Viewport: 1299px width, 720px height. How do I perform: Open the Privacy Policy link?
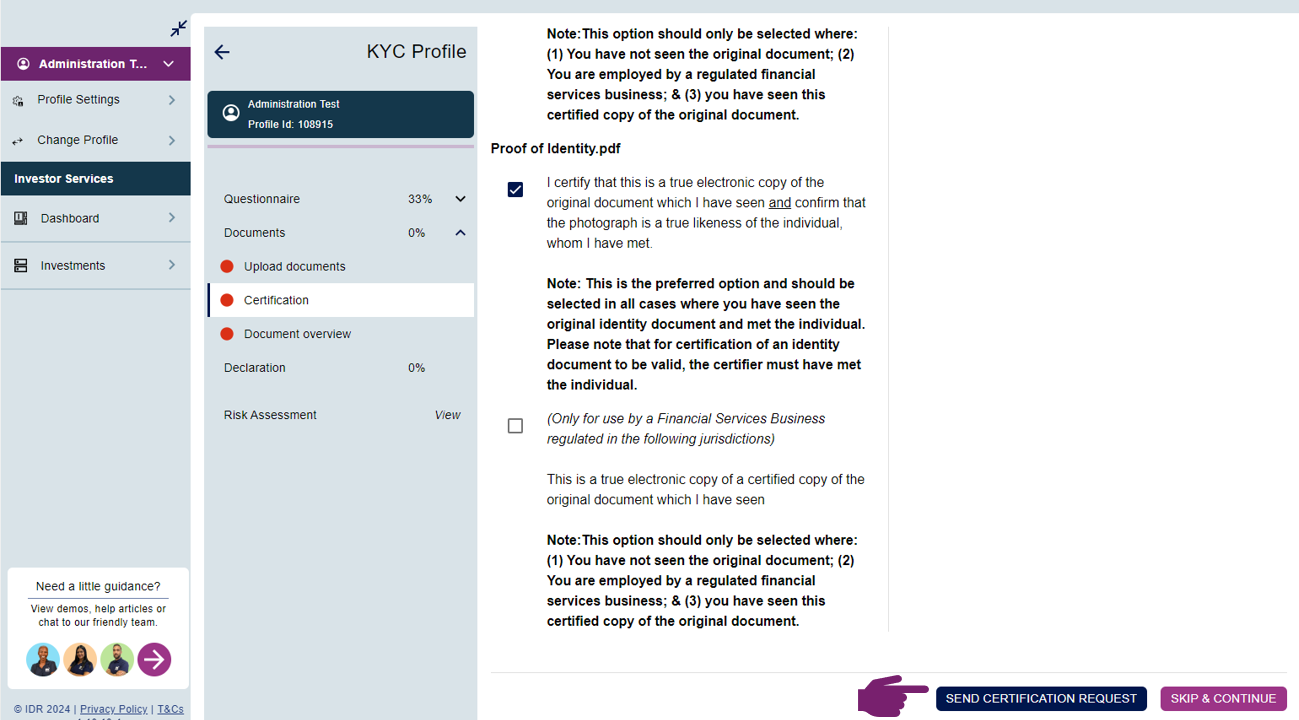tap(113, 709)
